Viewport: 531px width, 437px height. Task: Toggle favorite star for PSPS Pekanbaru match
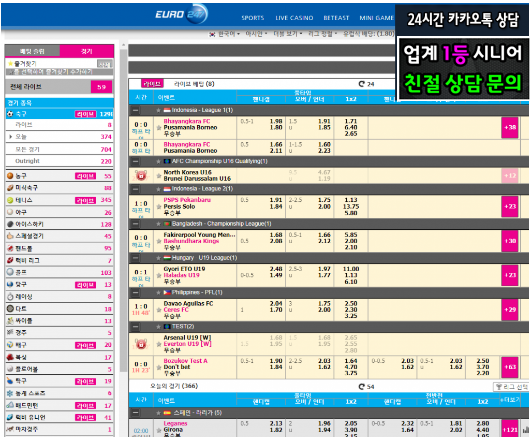[x=158, y=207]
